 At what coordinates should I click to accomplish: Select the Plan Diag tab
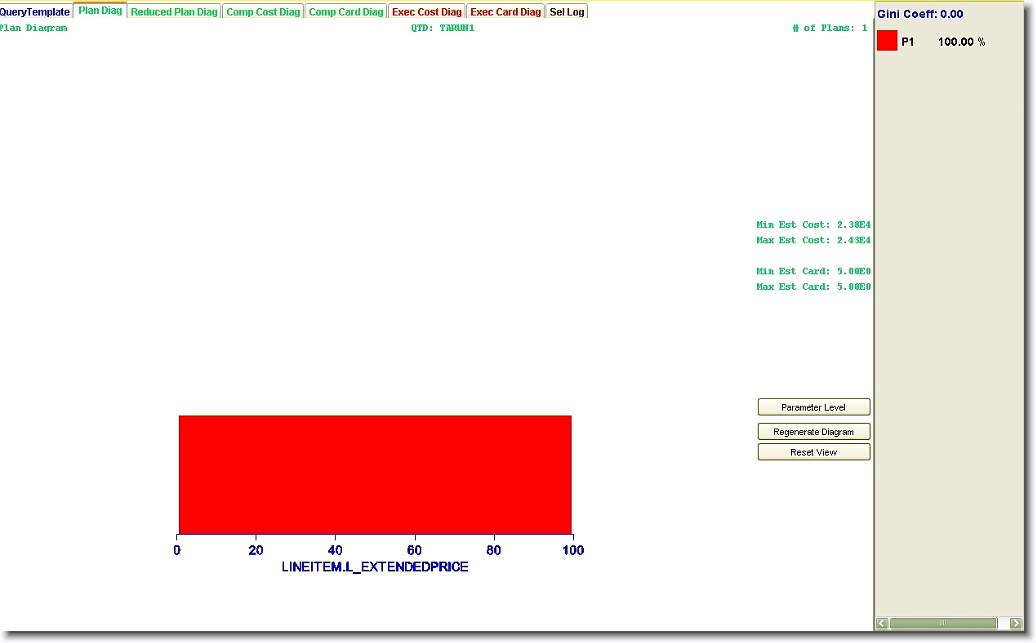pyautogui.click(x=100, y=11)
